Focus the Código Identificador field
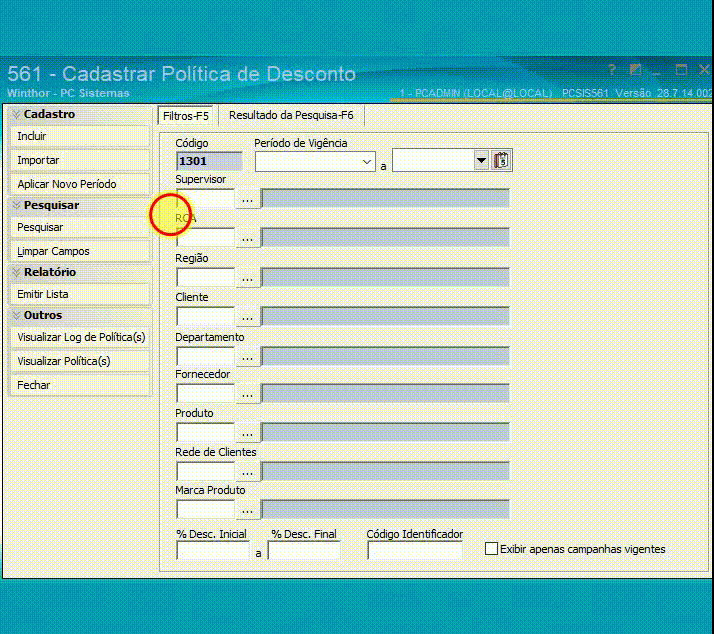714x634 pixels. click(415, 551)
